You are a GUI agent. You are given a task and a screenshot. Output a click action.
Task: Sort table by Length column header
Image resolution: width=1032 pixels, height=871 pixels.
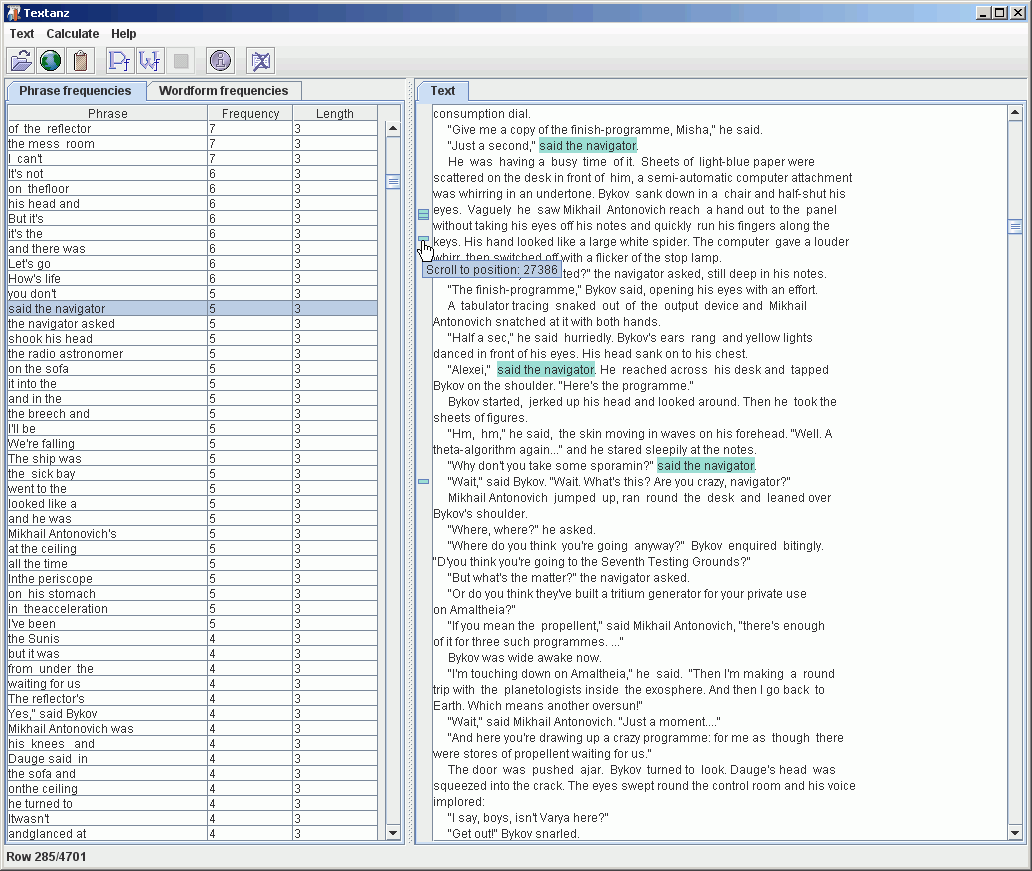point(334,113)
